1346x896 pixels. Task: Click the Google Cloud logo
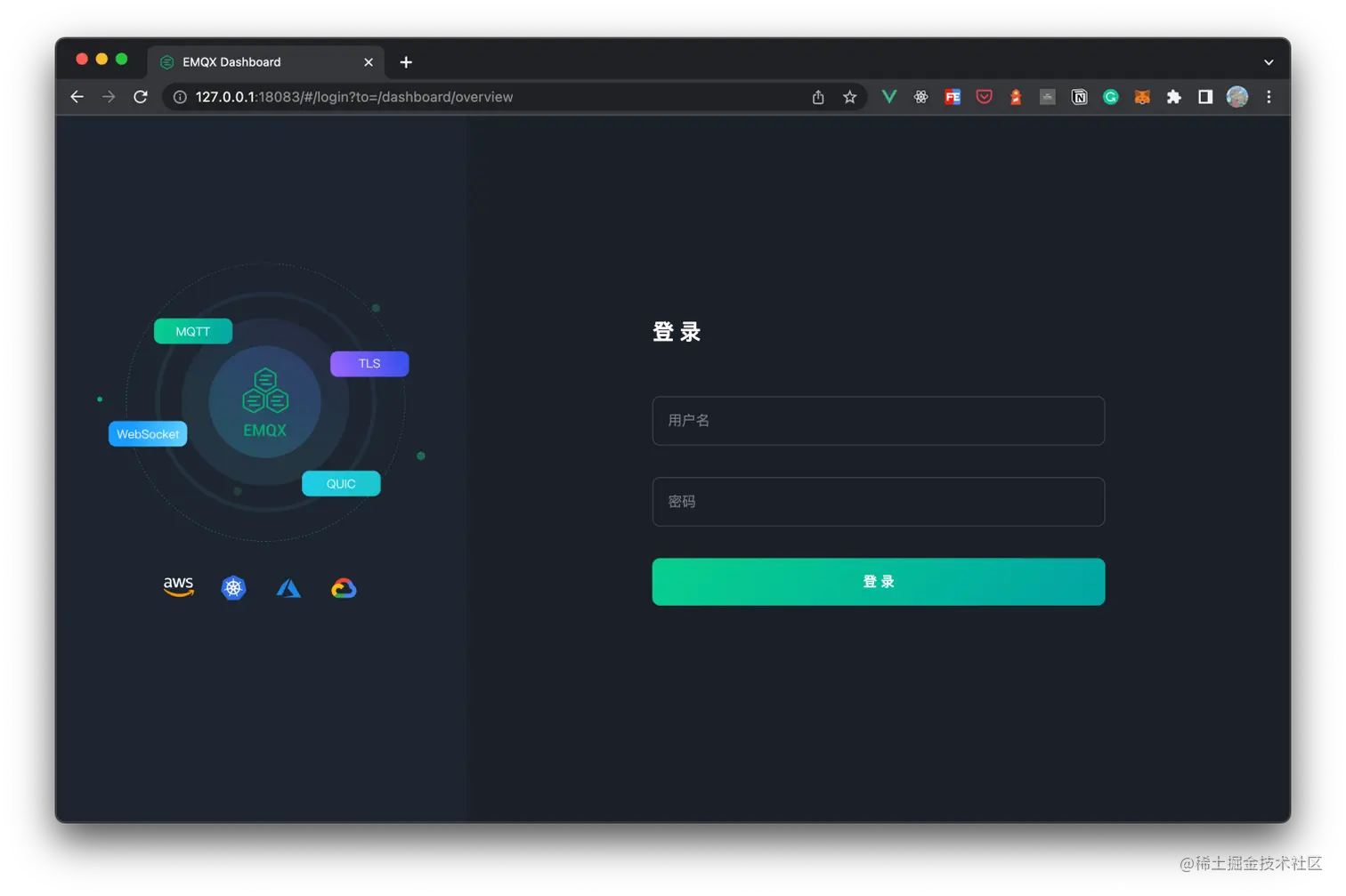click(344, 587)
